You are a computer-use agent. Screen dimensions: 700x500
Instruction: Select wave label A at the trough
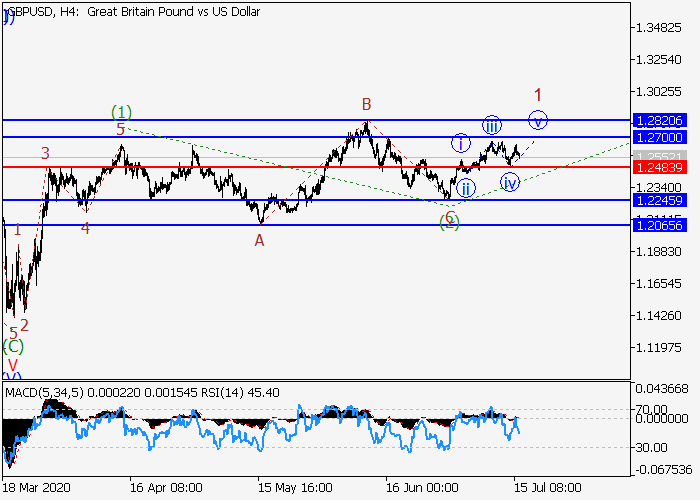point(259,240)
